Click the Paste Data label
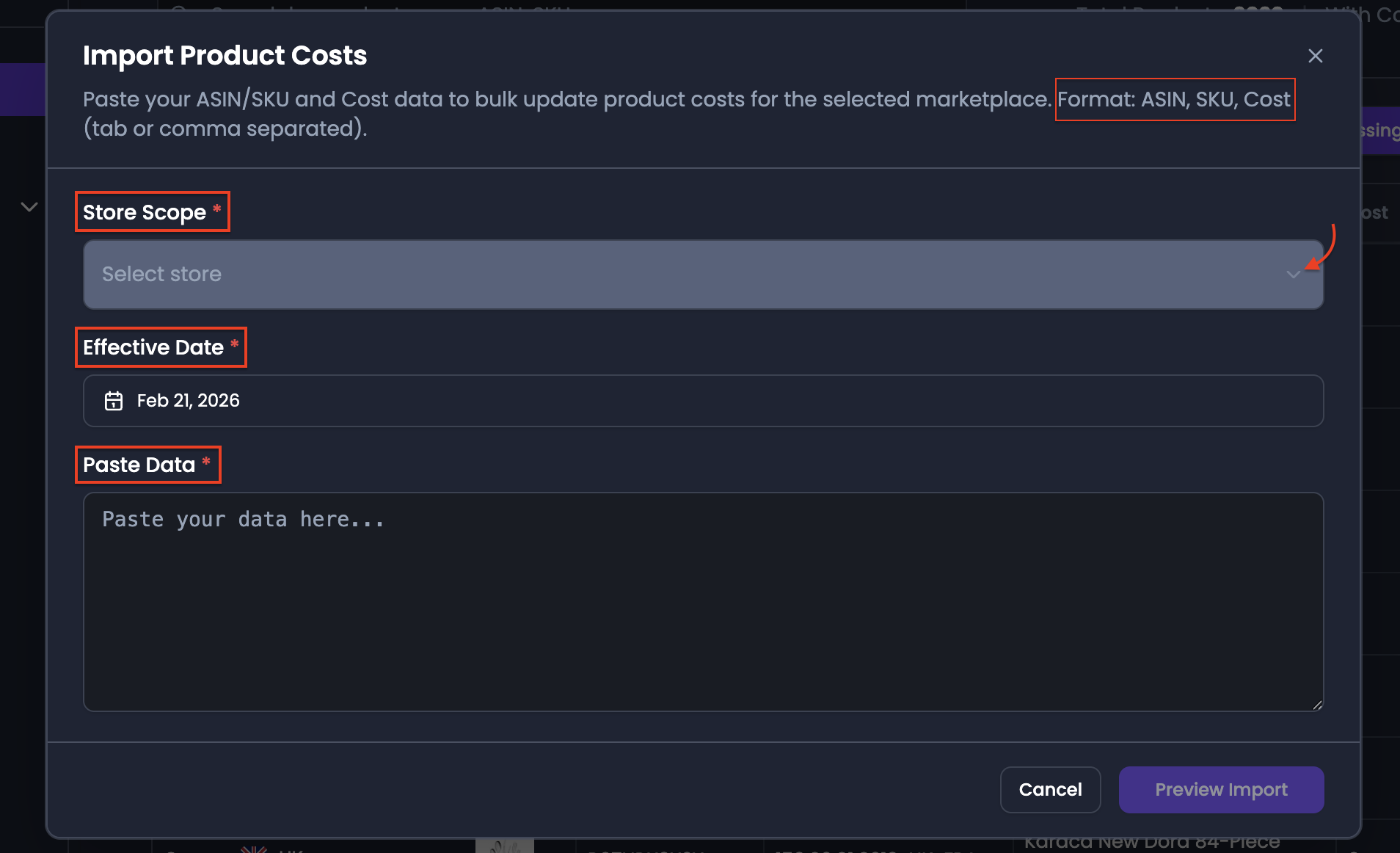The image size is (1400, 853). pos(139,465)
